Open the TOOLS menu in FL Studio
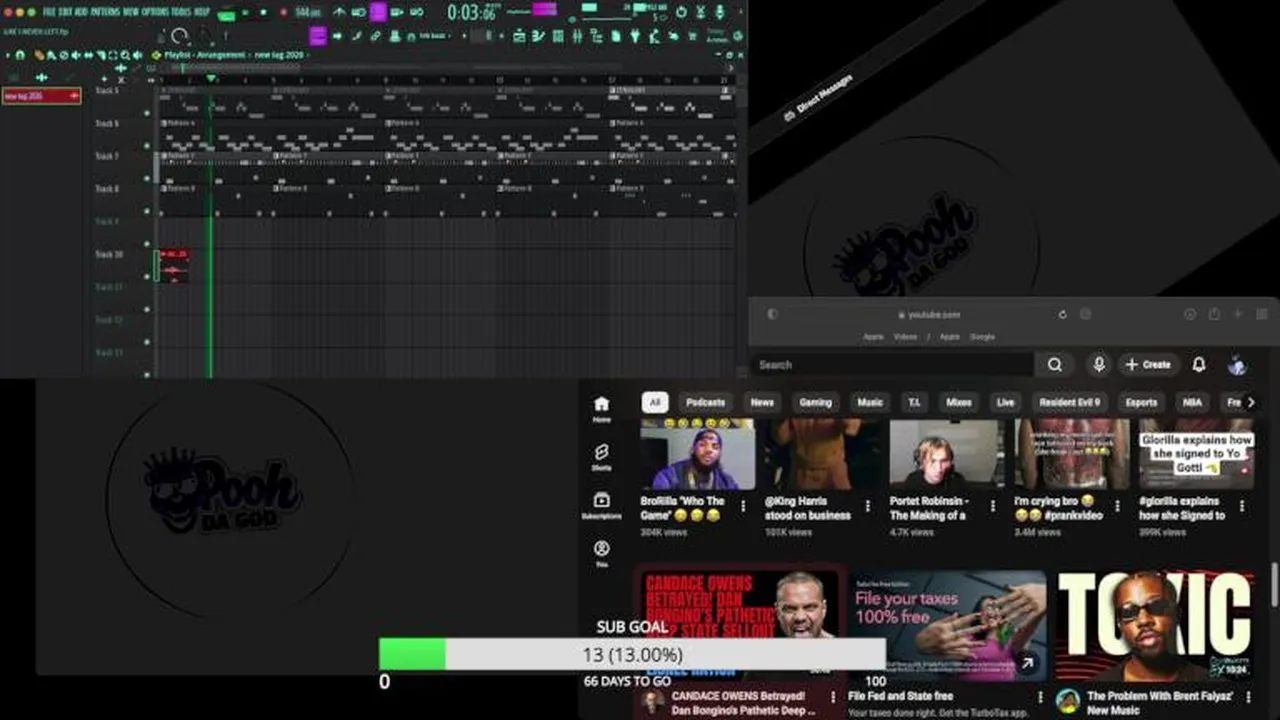 [x=182, y=12]
